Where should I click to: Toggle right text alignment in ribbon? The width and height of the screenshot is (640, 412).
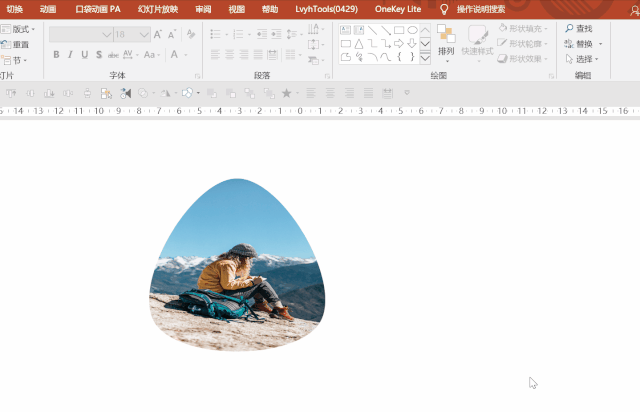pos(244,54)
